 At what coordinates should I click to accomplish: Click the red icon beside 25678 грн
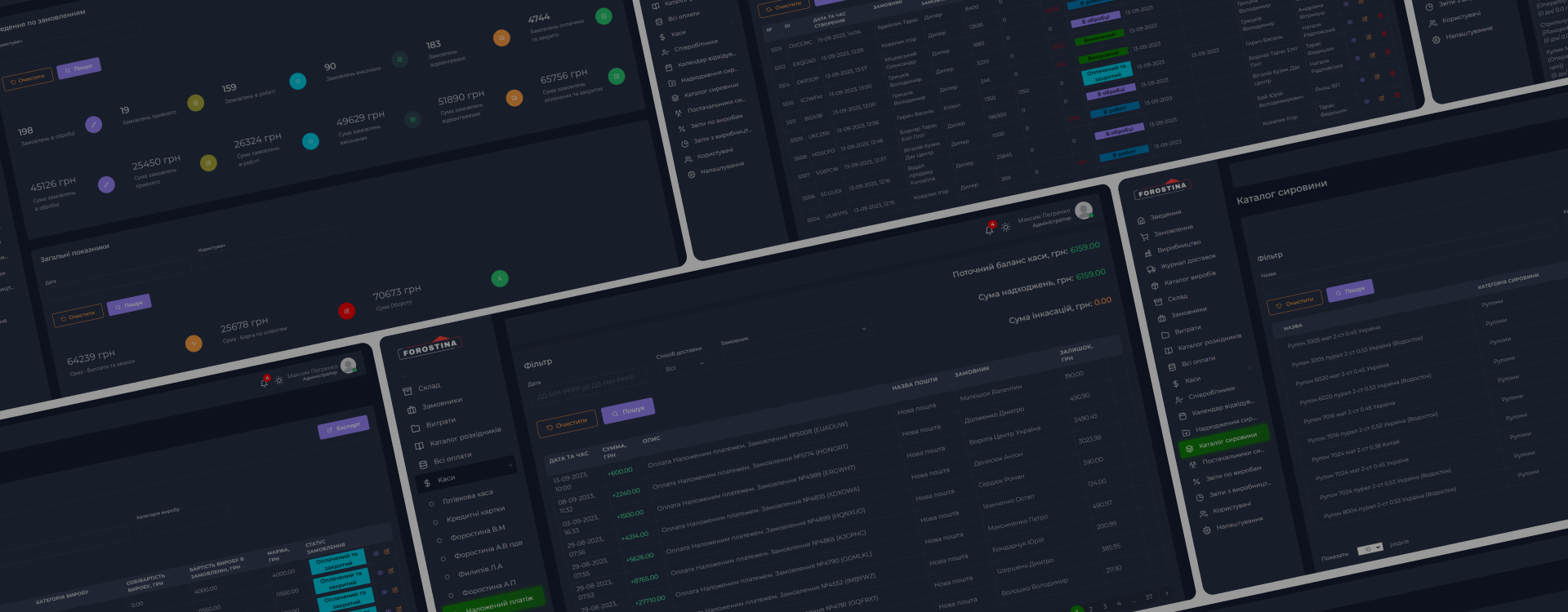point(346,311)
